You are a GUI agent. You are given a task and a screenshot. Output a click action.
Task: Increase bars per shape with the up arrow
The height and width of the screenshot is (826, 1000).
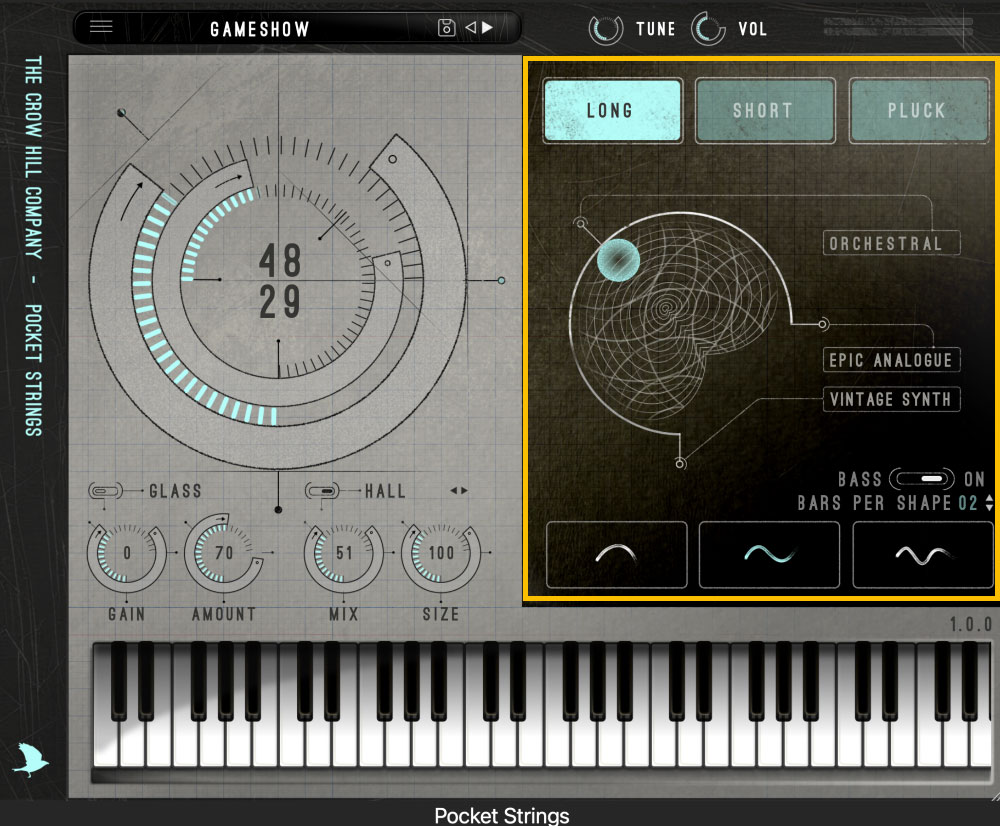coord(989,498)
